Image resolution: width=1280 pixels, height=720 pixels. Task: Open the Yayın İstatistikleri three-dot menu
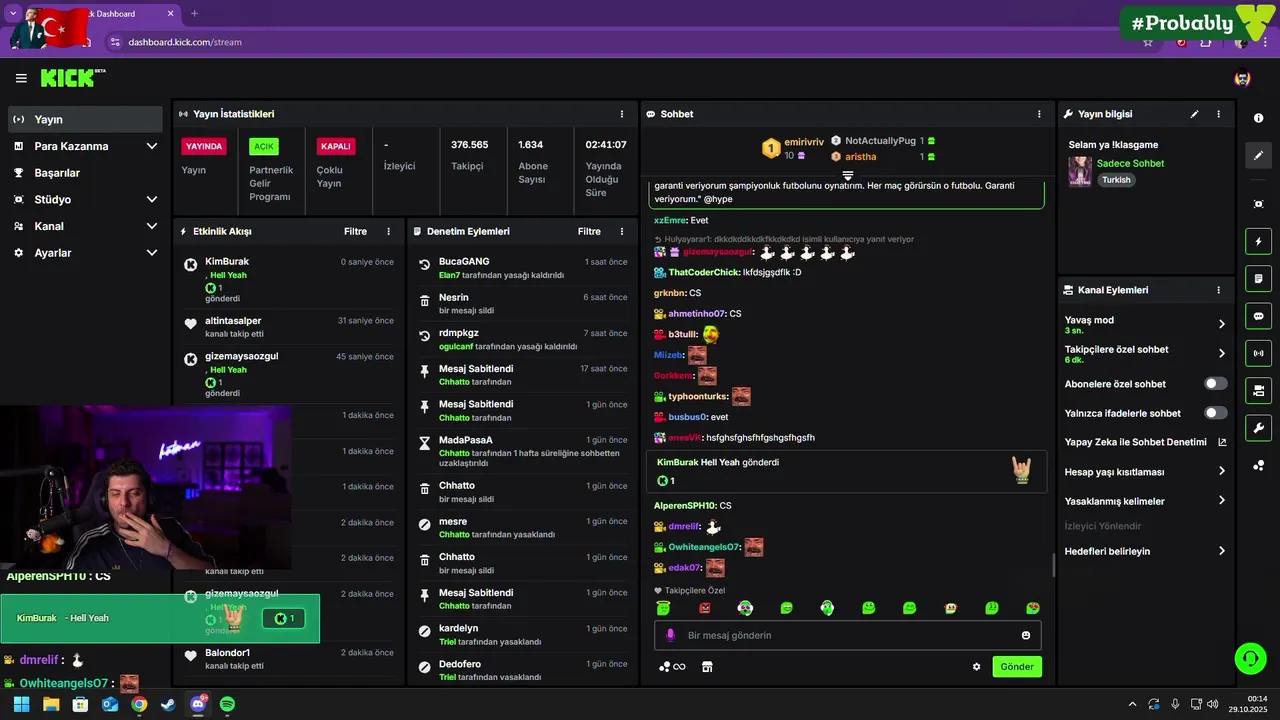click(x=622, y=114)
